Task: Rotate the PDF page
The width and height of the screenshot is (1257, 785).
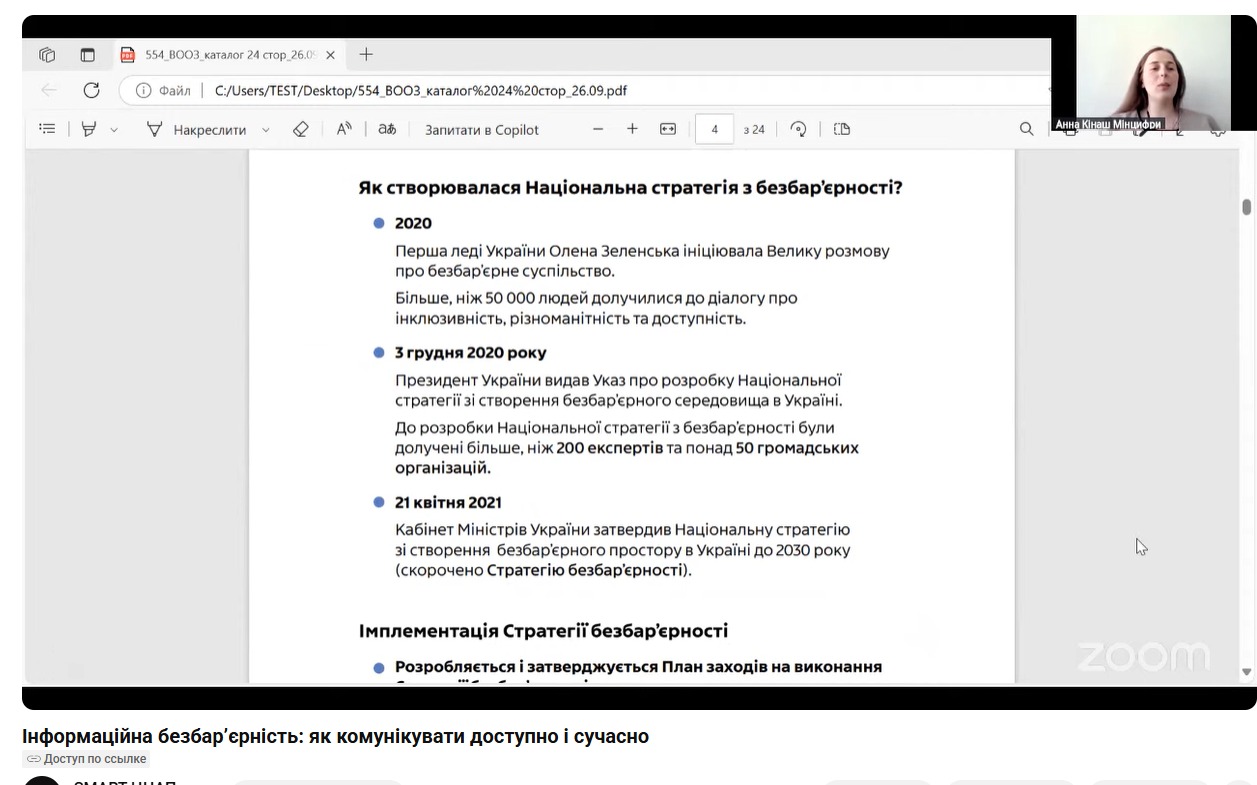Action: pyautogui.click(x=798, y=129)
